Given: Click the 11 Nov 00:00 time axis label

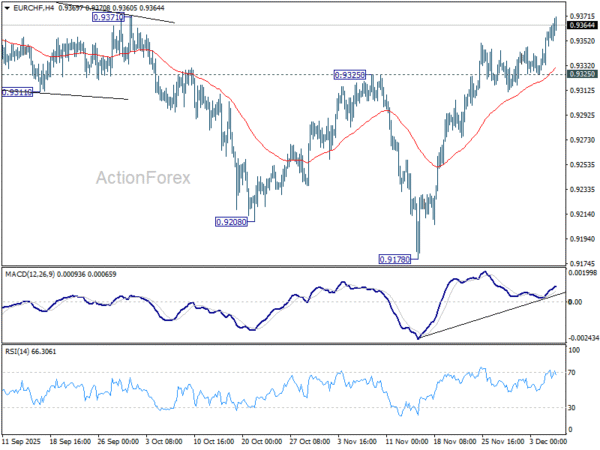Looking at the screenshot, I should point(407,441).
